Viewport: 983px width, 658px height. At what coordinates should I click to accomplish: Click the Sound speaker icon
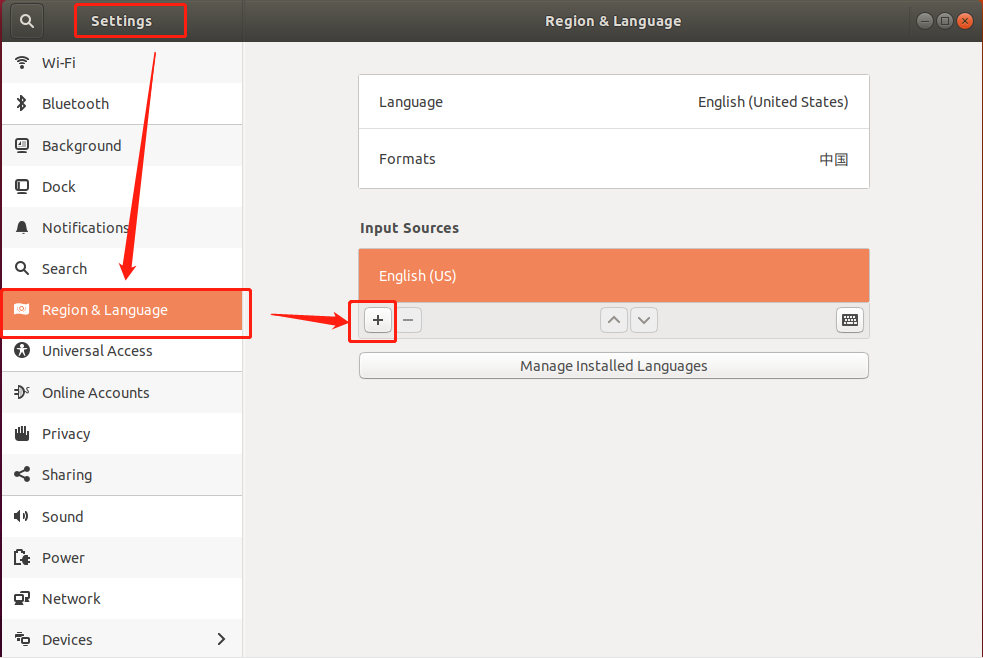pos(22,516)
